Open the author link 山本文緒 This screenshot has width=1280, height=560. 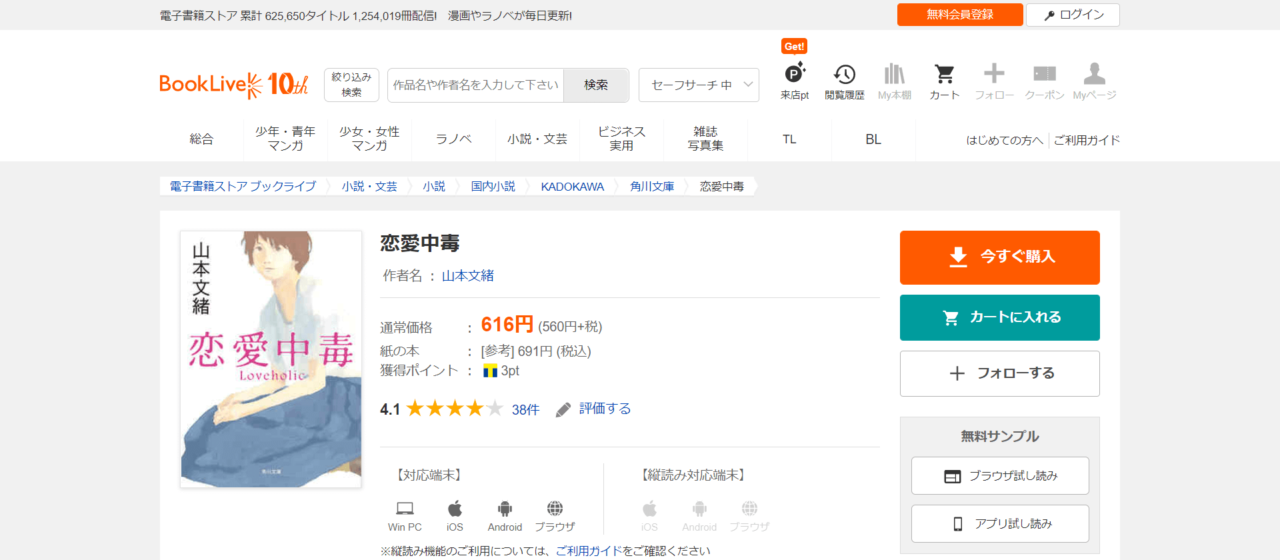(468, 276)
